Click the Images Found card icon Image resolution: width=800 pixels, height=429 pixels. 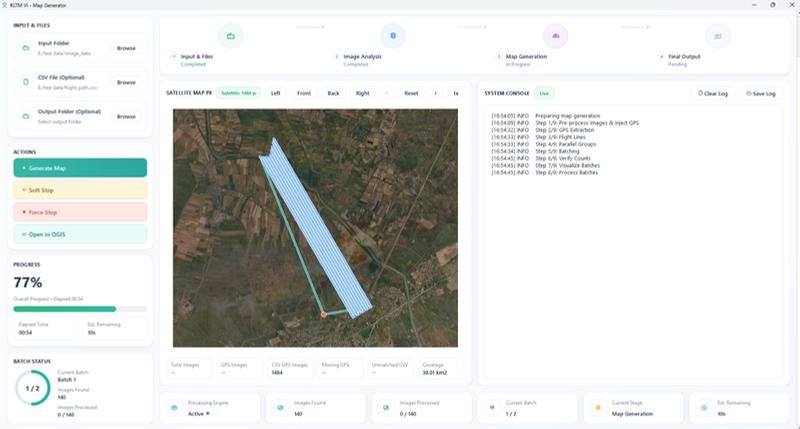coord(280,408)
